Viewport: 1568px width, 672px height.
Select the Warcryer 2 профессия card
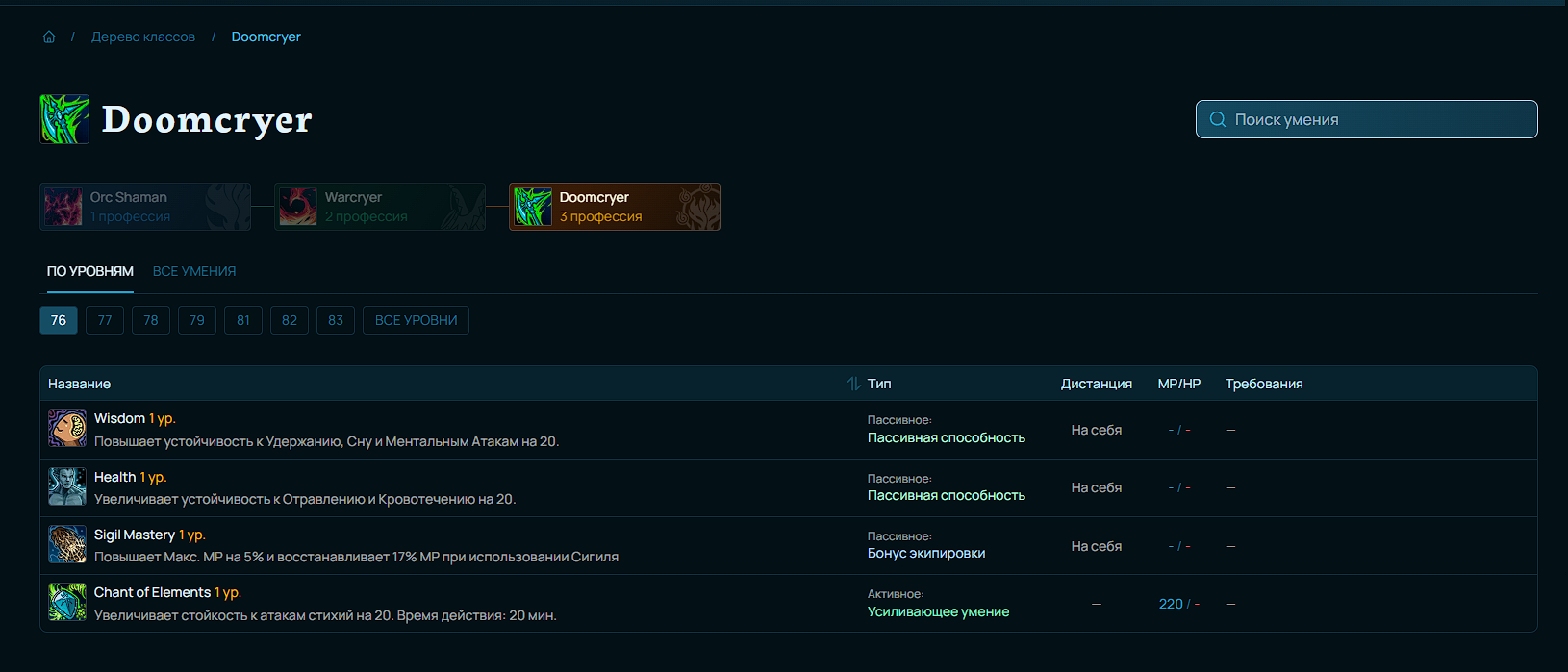coord(380,207)
